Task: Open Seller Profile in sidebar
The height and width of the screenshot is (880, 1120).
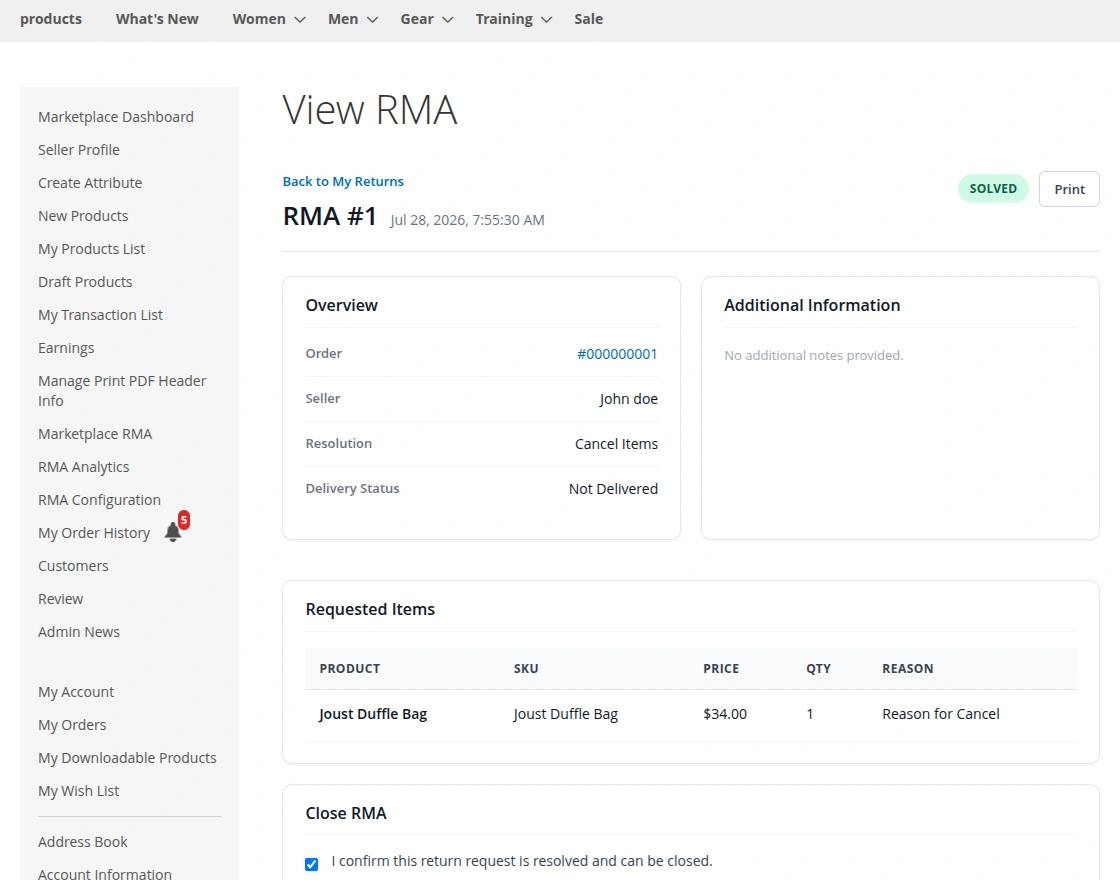Action: (x=79, y=150)
